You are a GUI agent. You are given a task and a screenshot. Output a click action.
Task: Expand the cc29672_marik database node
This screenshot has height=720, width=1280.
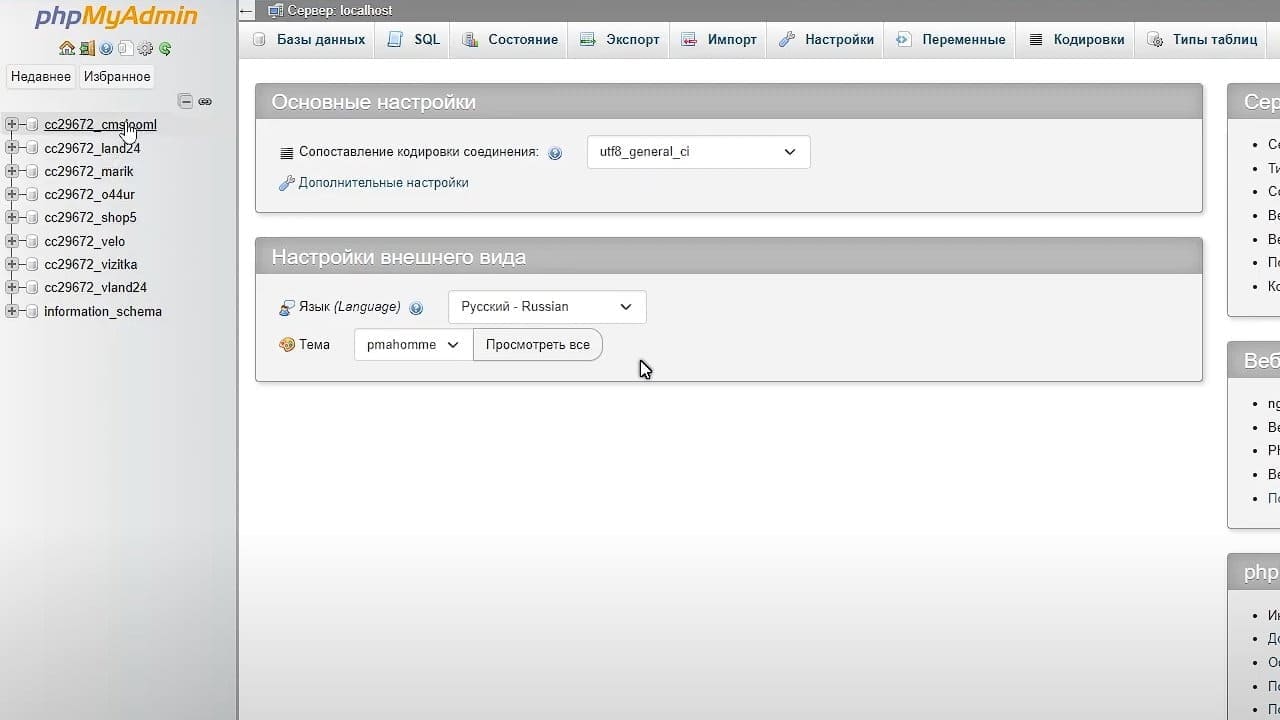coord(12,171)
